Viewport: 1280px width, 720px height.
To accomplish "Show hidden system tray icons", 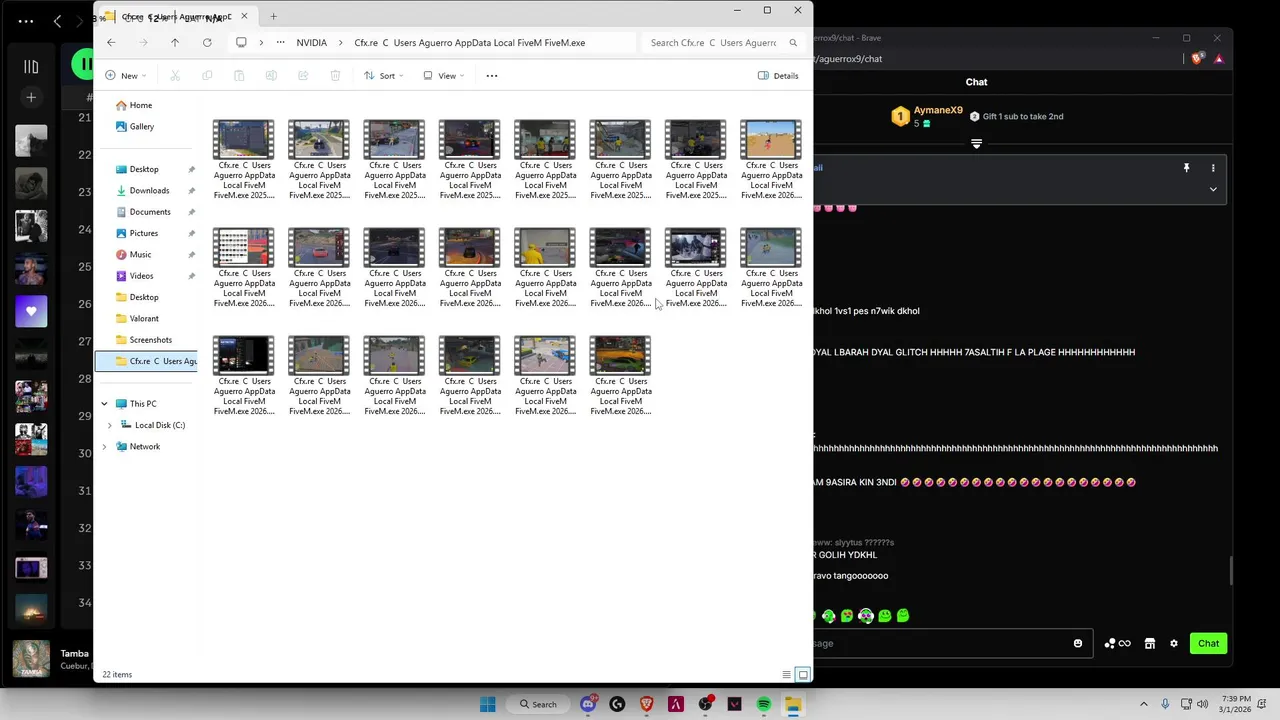I will (1144, 704).
